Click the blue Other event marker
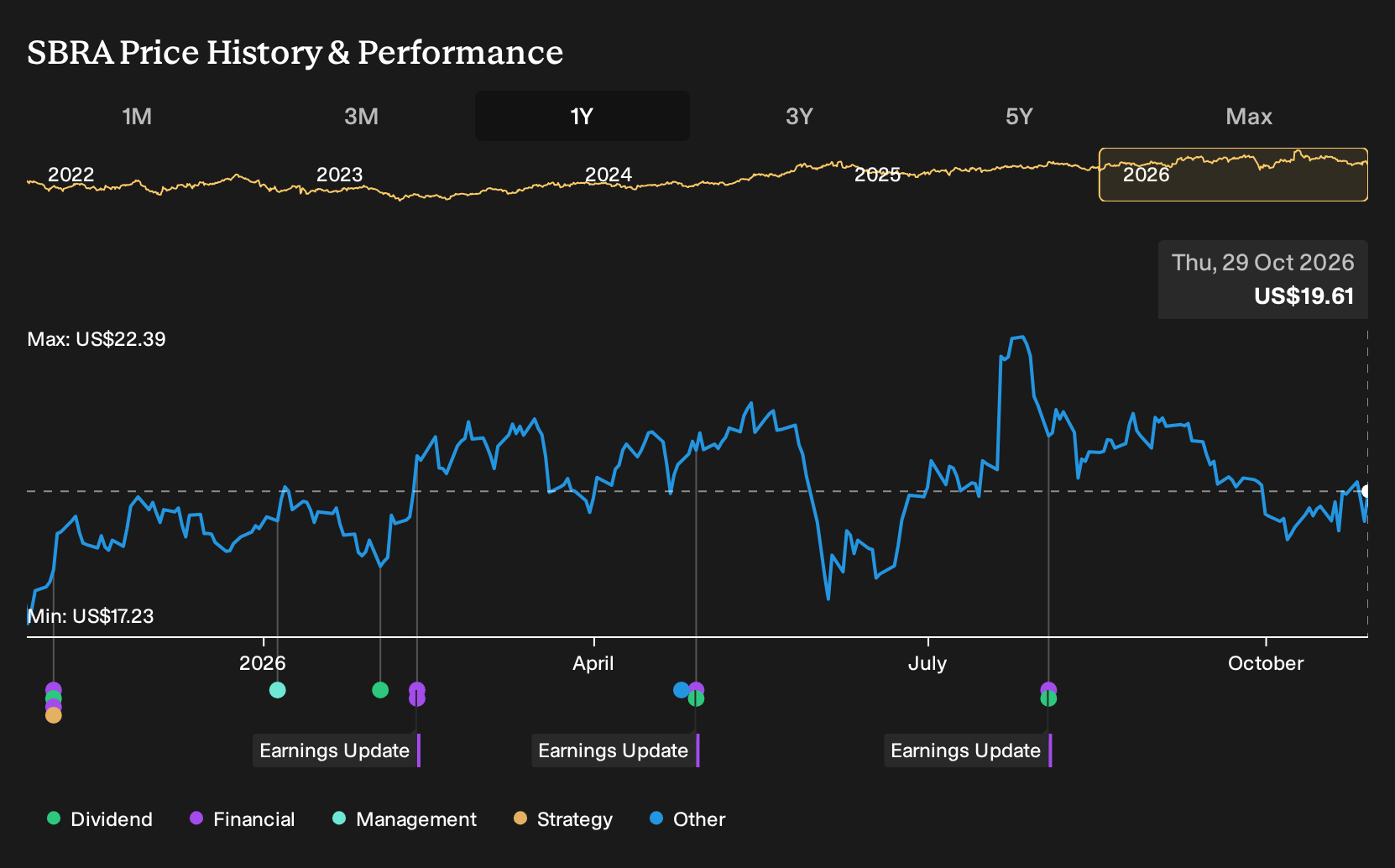The height and width of the screenshot is (868, 1395). [682, 690]
